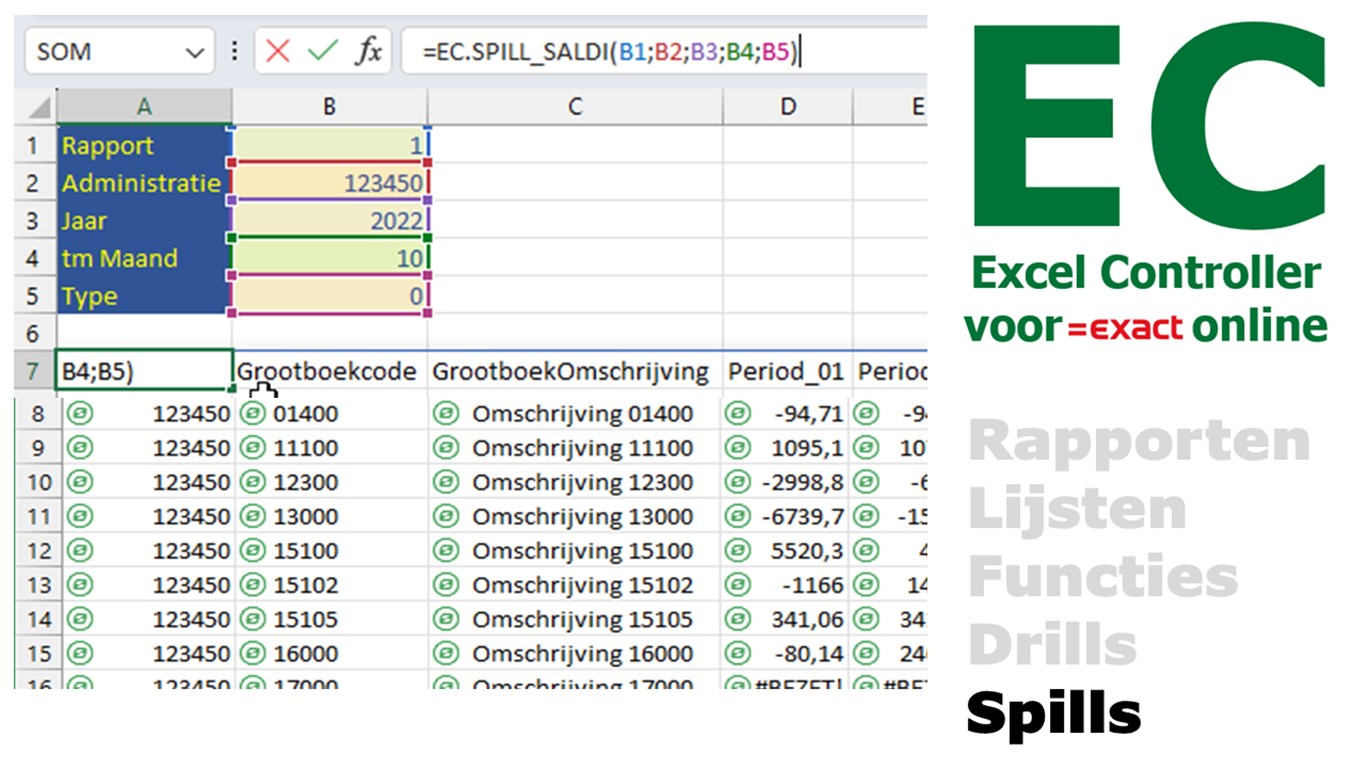This screenshot has height=768, width=1366.
Task: Click the Type label cell
Action: (145, 296)
